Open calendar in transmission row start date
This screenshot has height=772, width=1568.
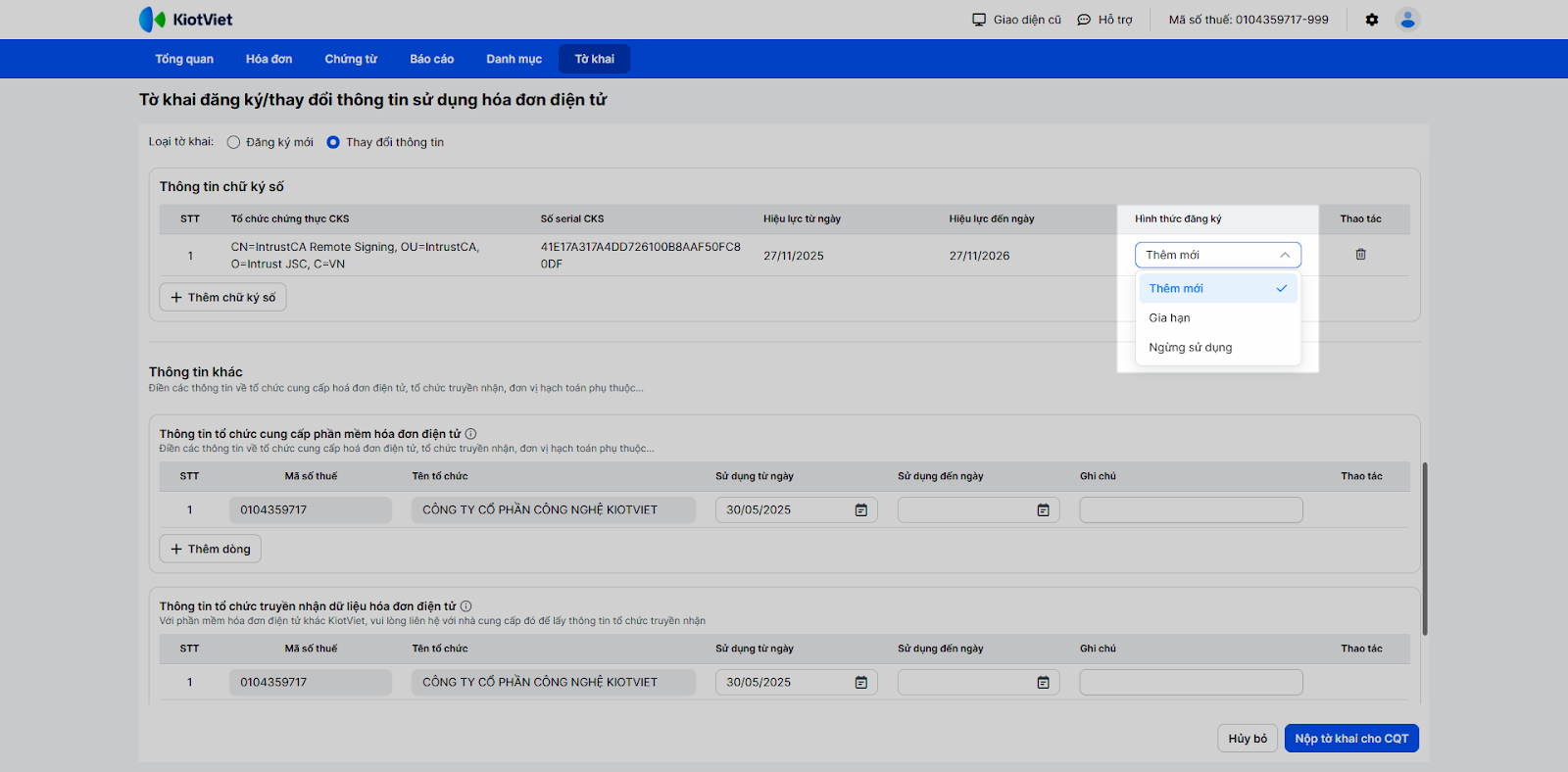click(860, 683)
